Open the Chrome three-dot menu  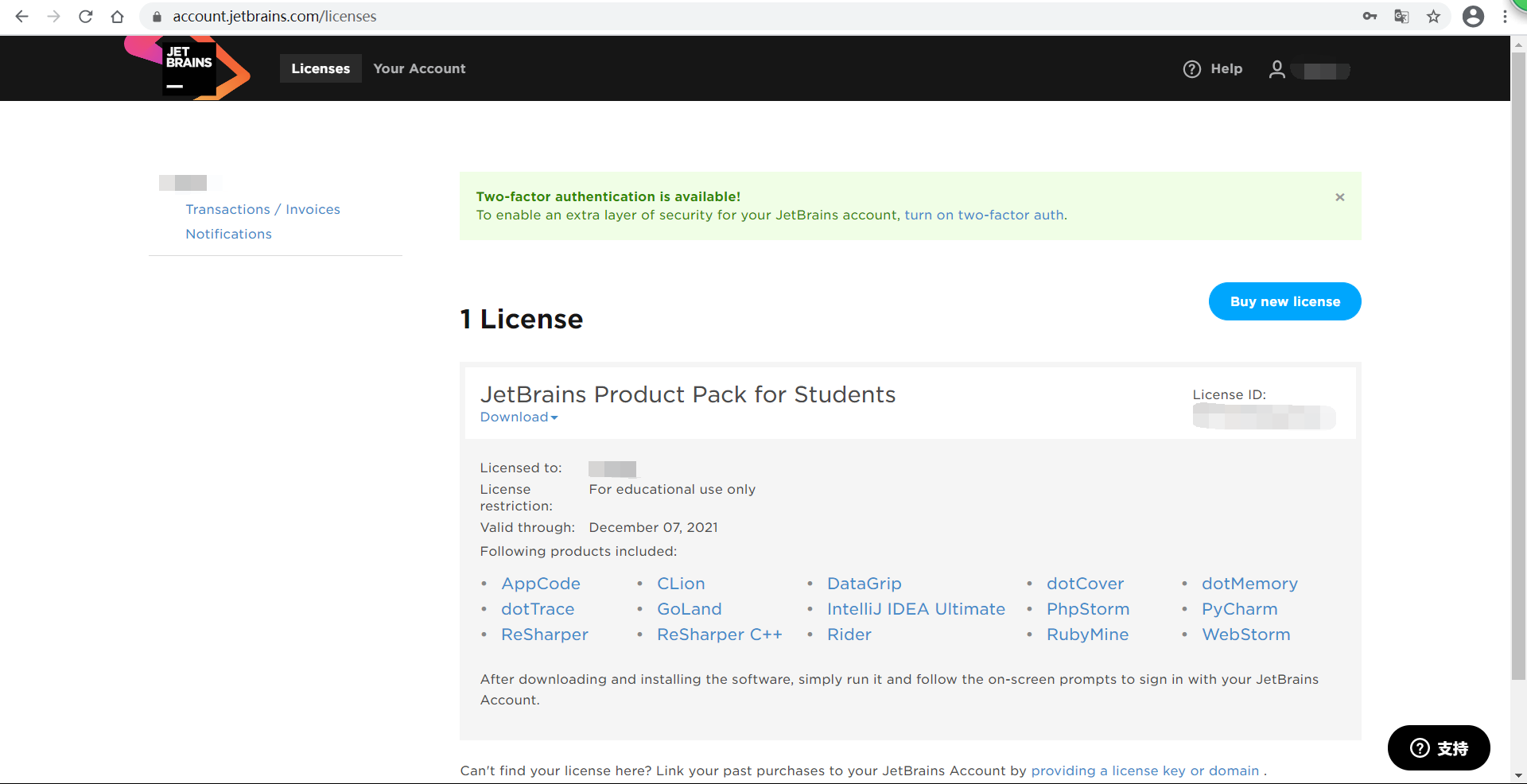(1505, 17)
